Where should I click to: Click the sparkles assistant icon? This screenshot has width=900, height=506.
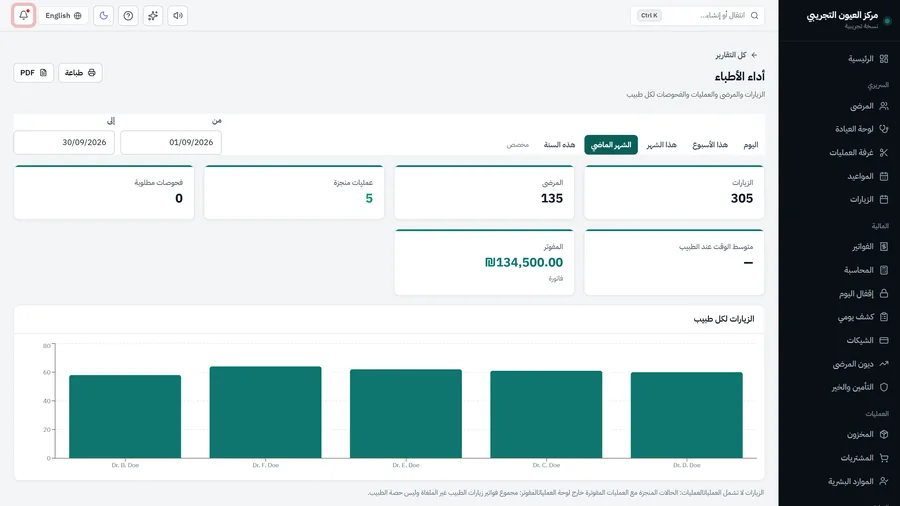[x=153, y=15]
